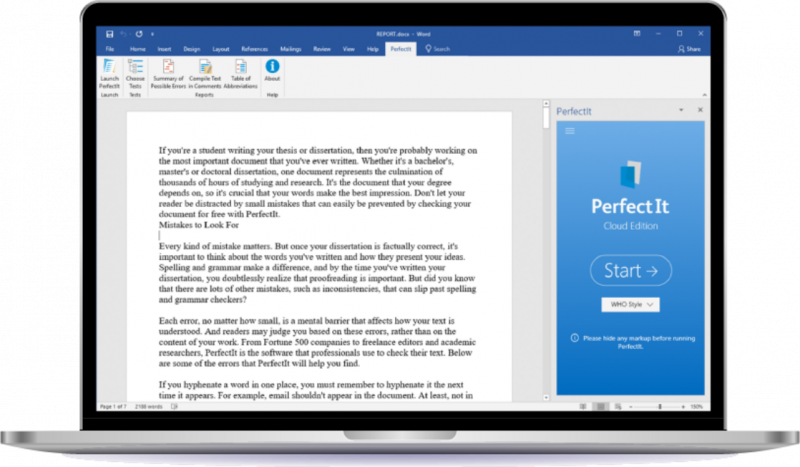Image resolution: width=800 pixels, height=467 pixels.
Task: Open the File menu tab
Action: pyautogui.click(x=110, y=48)
